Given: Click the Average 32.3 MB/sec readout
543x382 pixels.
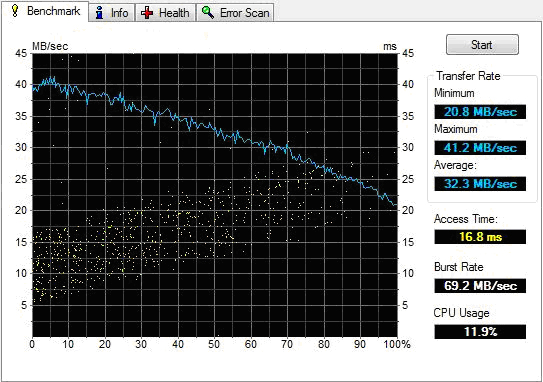Looking at the screenshot, I should pos(480,184).
